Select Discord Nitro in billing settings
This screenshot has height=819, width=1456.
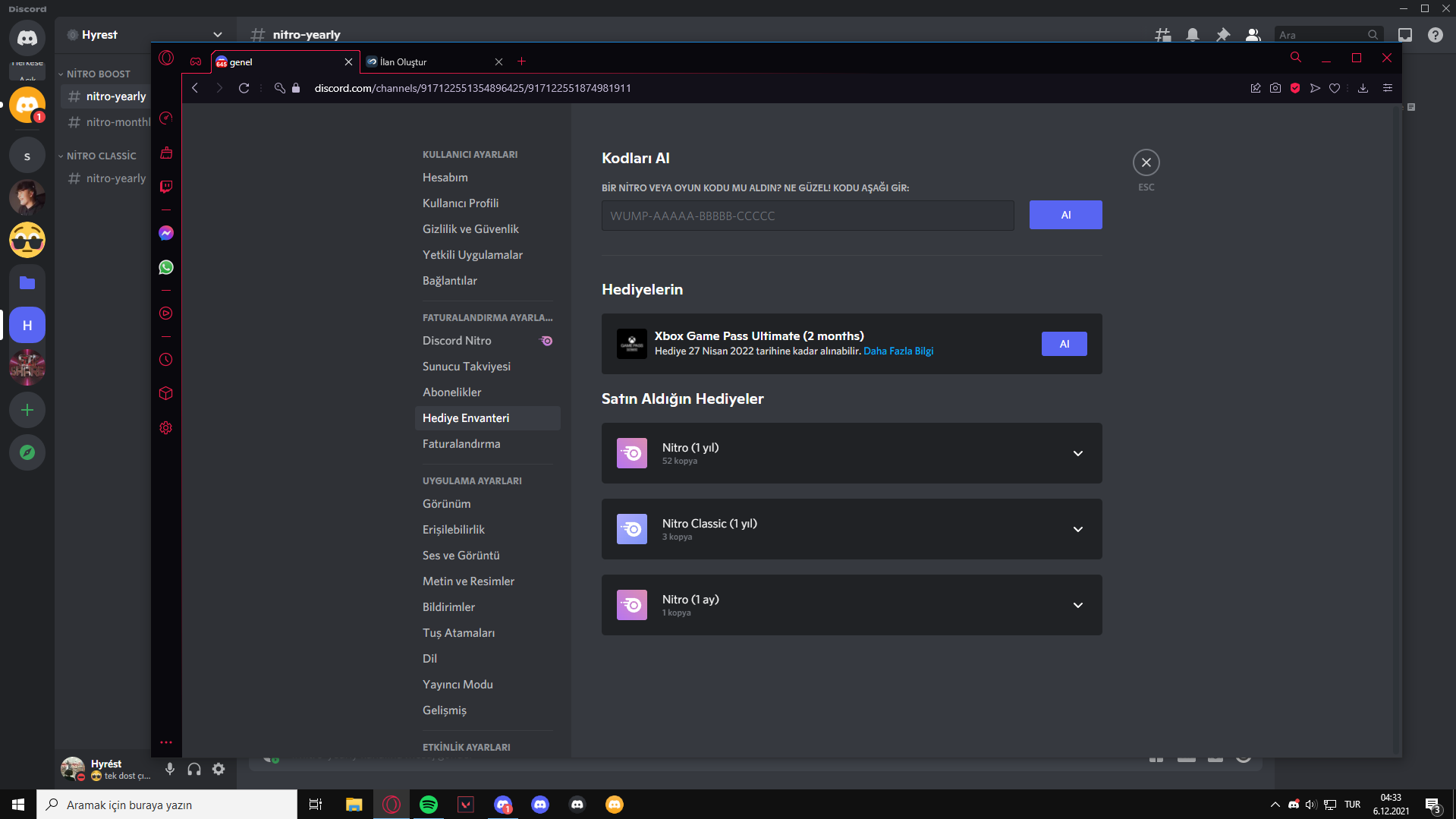pyautogui.click(x=487, y=341)
